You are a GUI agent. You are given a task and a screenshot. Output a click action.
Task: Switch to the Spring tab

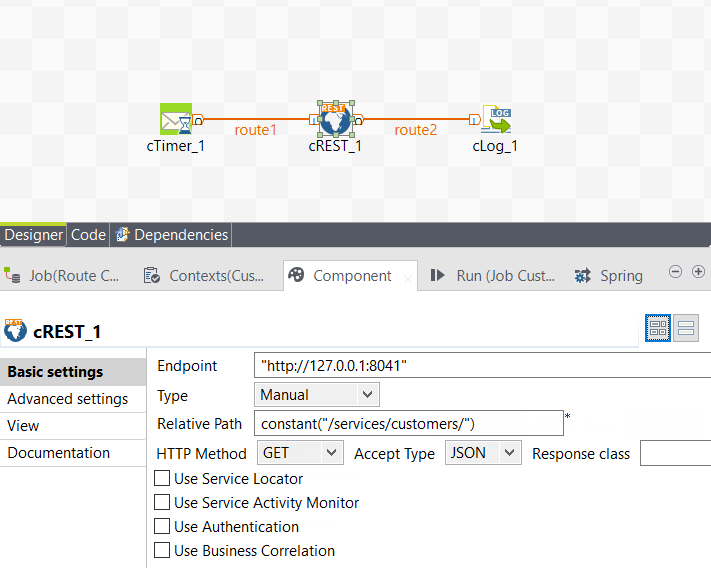(609, 276)
